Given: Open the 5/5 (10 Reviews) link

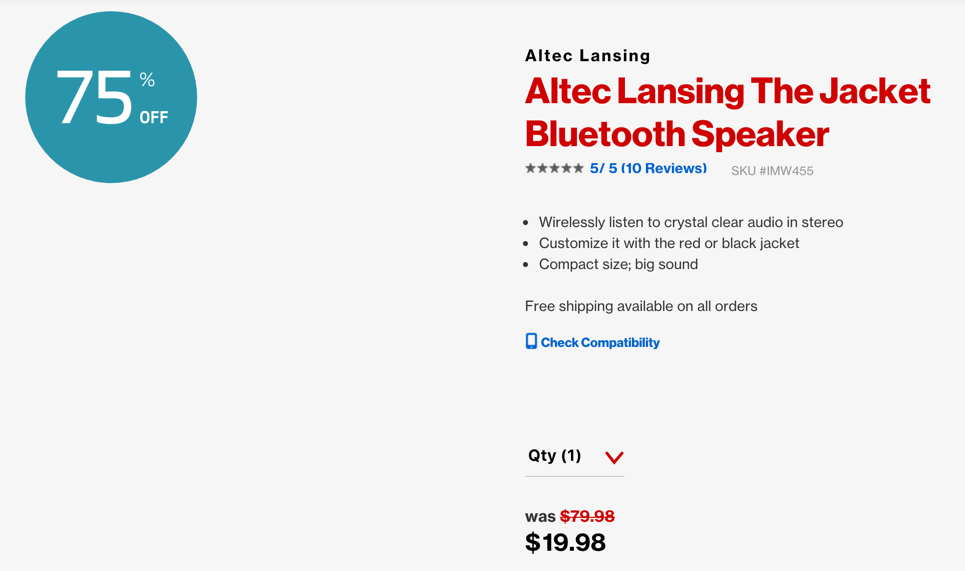Looking at the screenshot, I should pos(648,169).
